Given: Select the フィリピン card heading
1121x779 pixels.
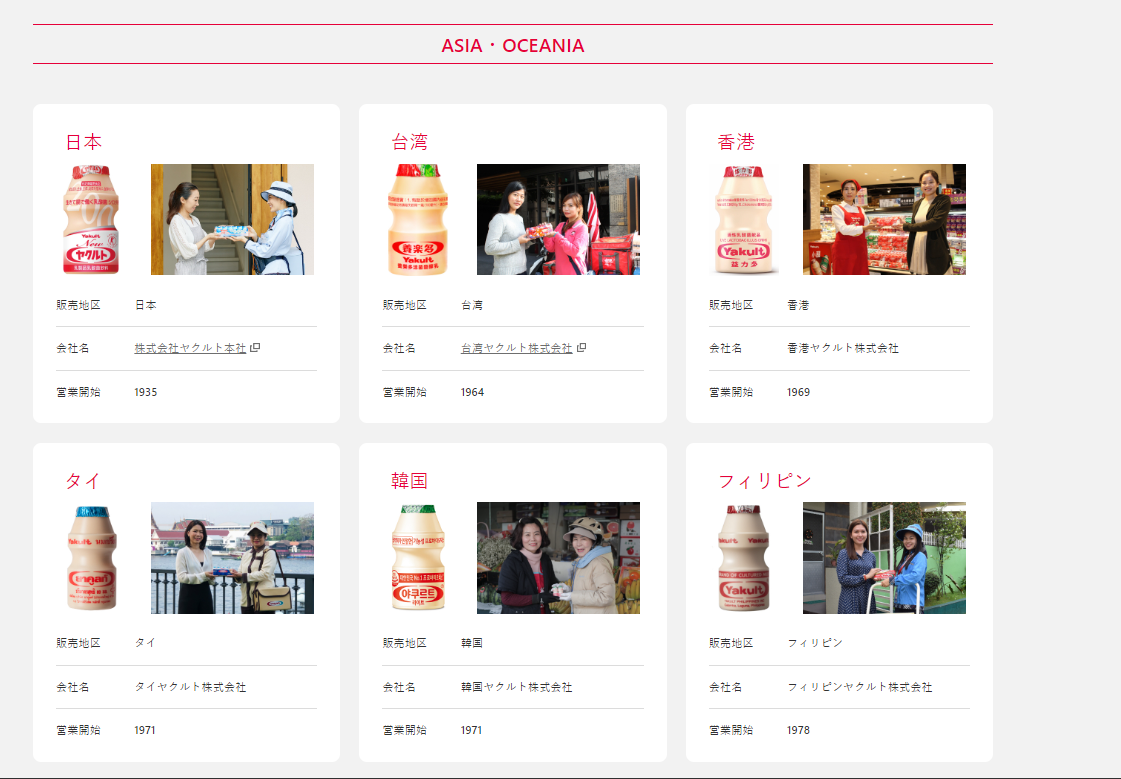Looking at the screenshot, I should (x=764, y=480).
